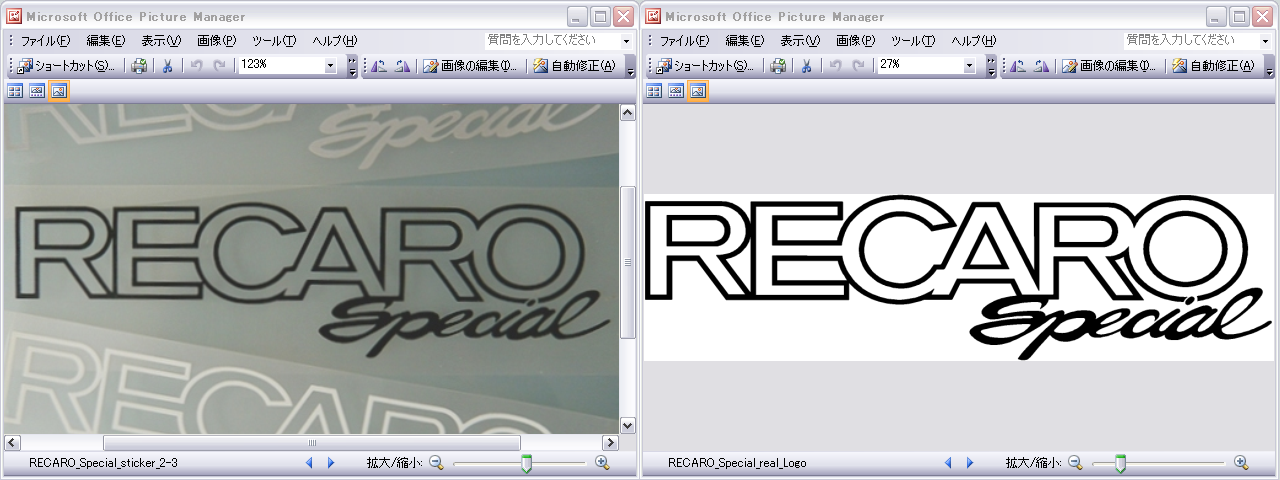Select single picture view in the left window
Image resolution: width=1280 pixels, height=480 pixels.
(x=58, y=91)
